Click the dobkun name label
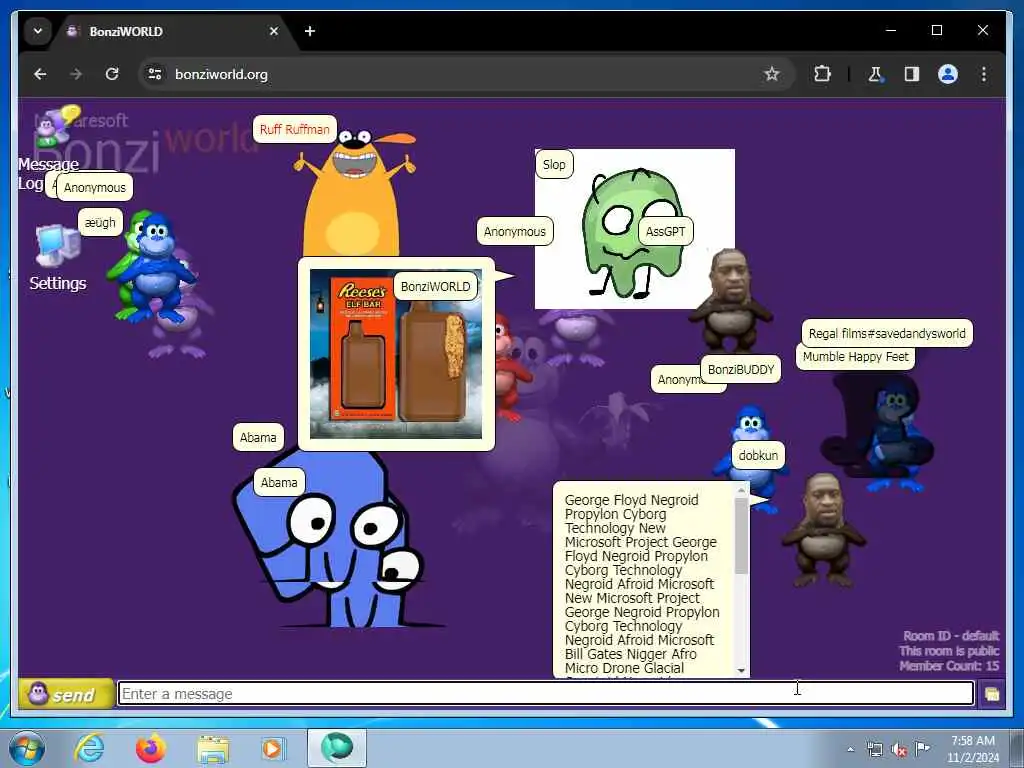Screen dimensions: 1024x768 [x=758, y=455]
